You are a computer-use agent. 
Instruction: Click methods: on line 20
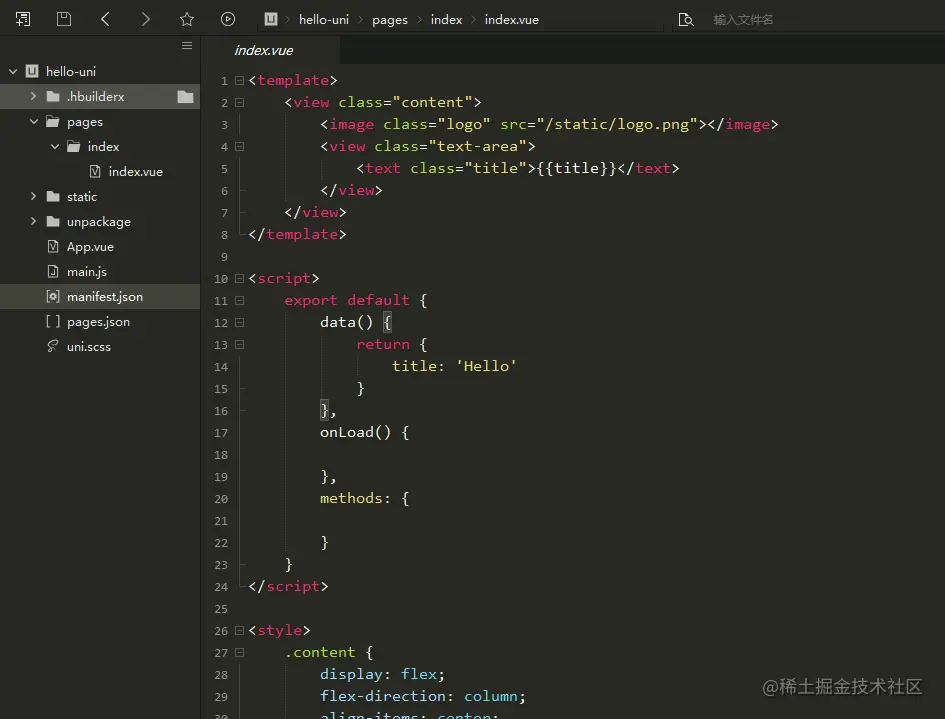356,498
